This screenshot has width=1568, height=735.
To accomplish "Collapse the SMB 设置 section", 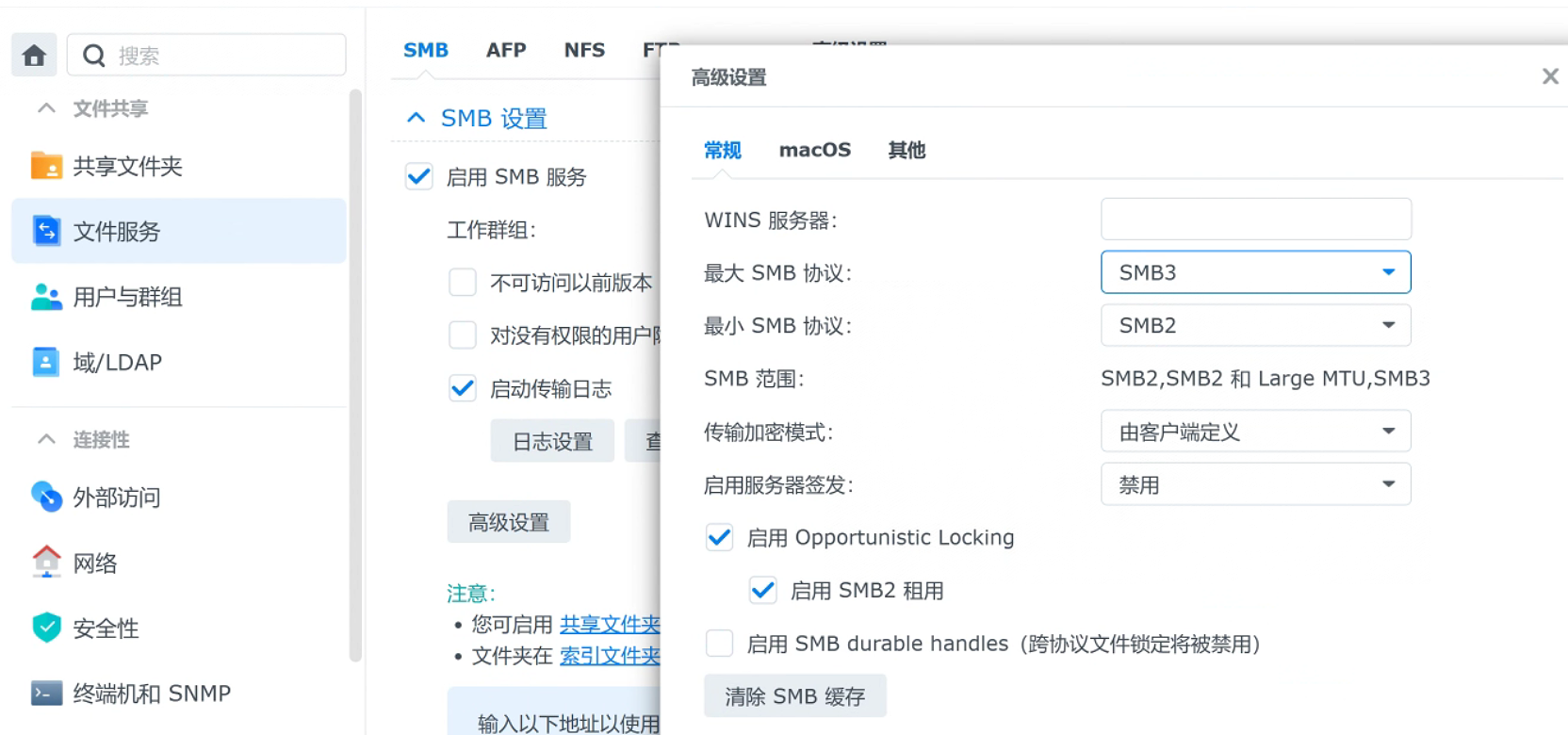I will [416, 118].
